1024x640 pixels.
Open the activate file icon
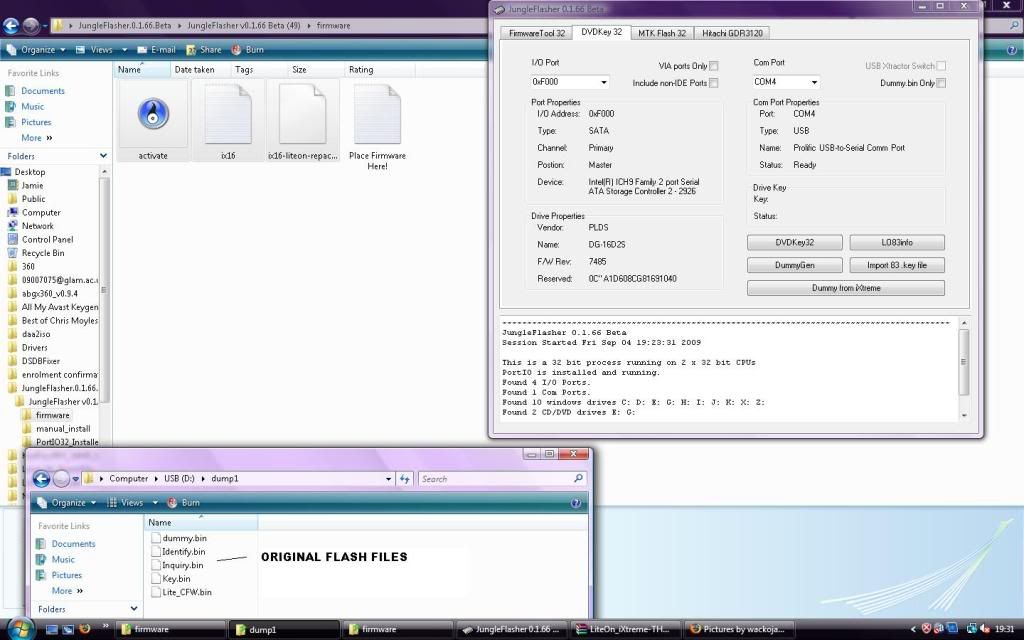point(153,115)
